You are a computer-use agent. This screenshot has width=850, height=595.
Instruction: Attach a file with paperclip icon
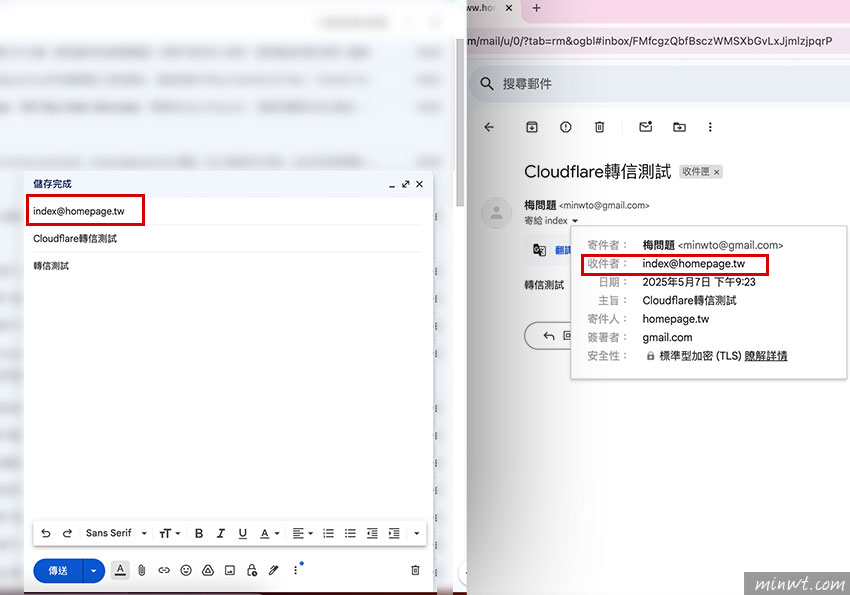(141, 570)
